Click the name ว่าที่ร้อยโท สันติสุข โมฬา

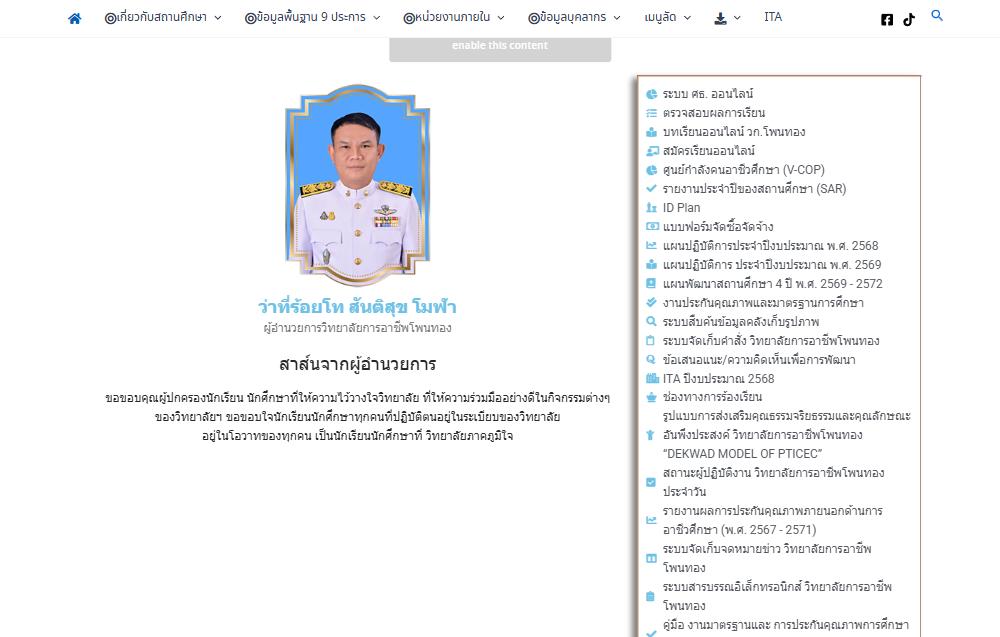(357, 307)
